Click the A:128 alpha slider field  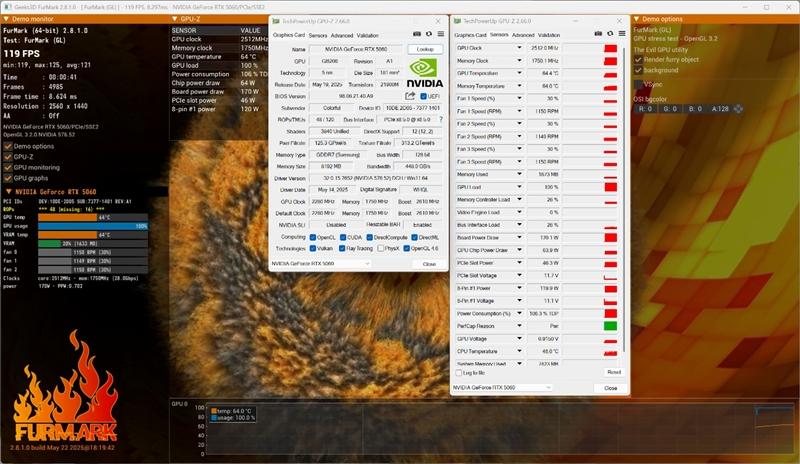pos(720,109)
